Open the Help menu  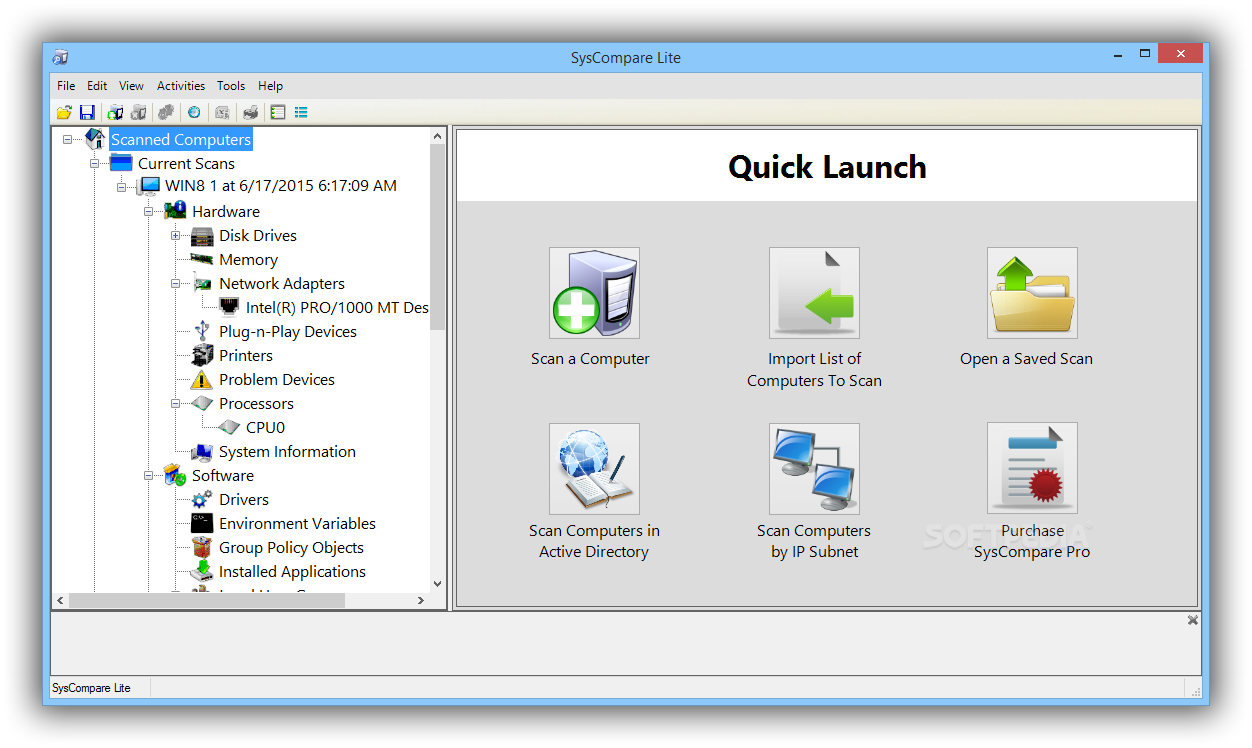(x=270, y=86)
